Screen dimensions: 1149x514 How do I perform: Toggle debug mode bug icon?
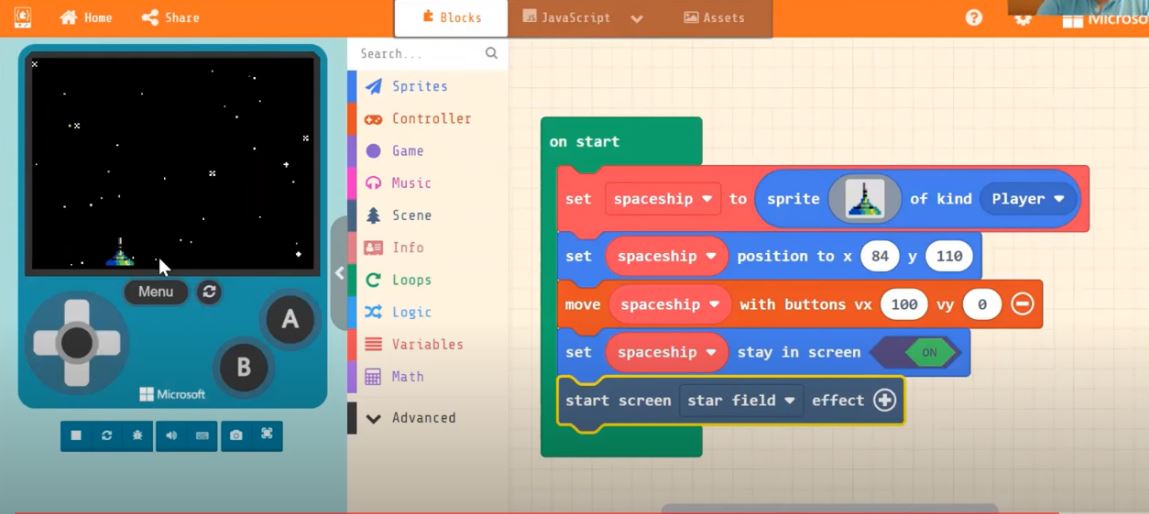(137, 436)
